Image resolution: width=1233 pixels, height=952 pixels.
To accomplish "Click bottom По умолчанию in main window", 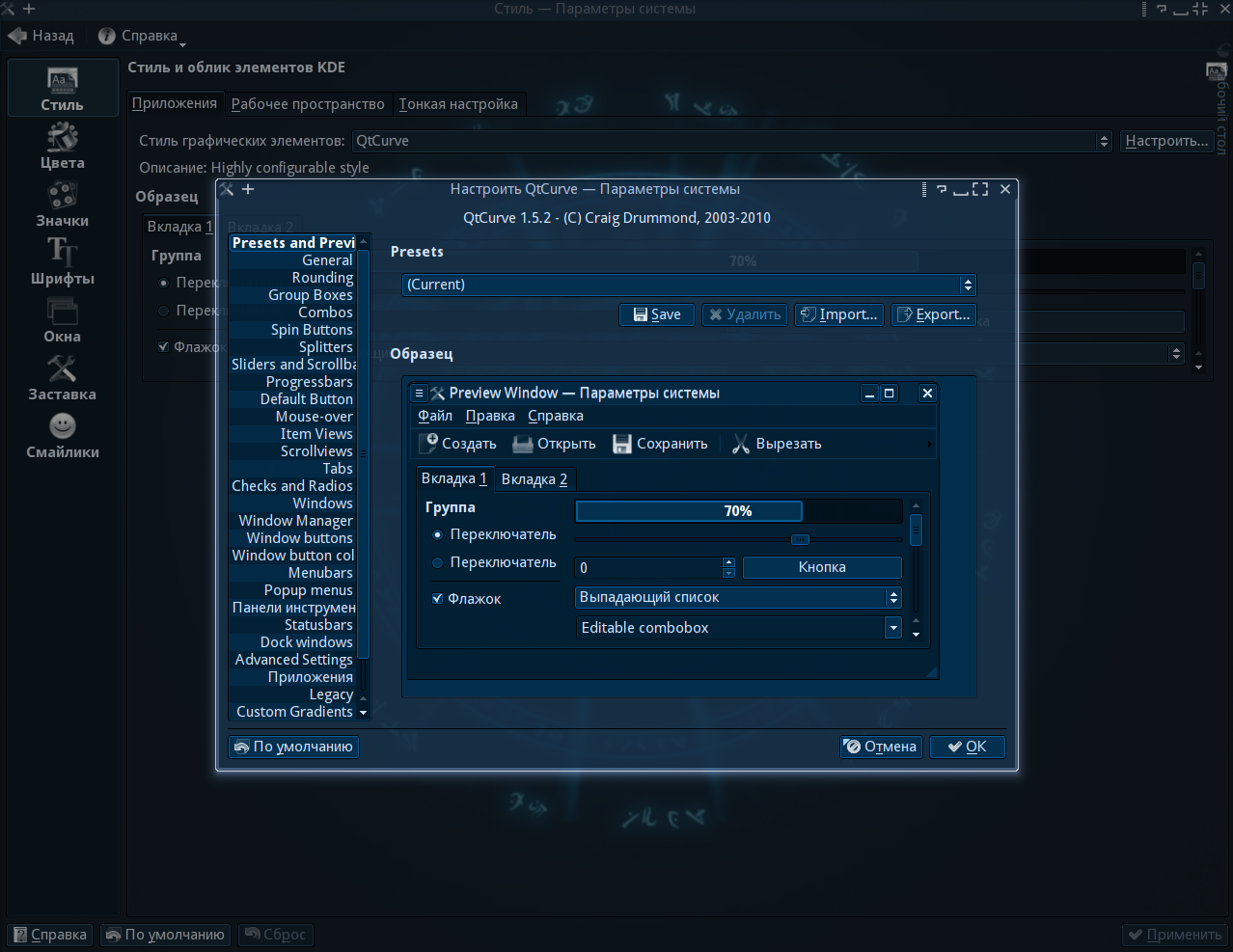I will 166,935.
